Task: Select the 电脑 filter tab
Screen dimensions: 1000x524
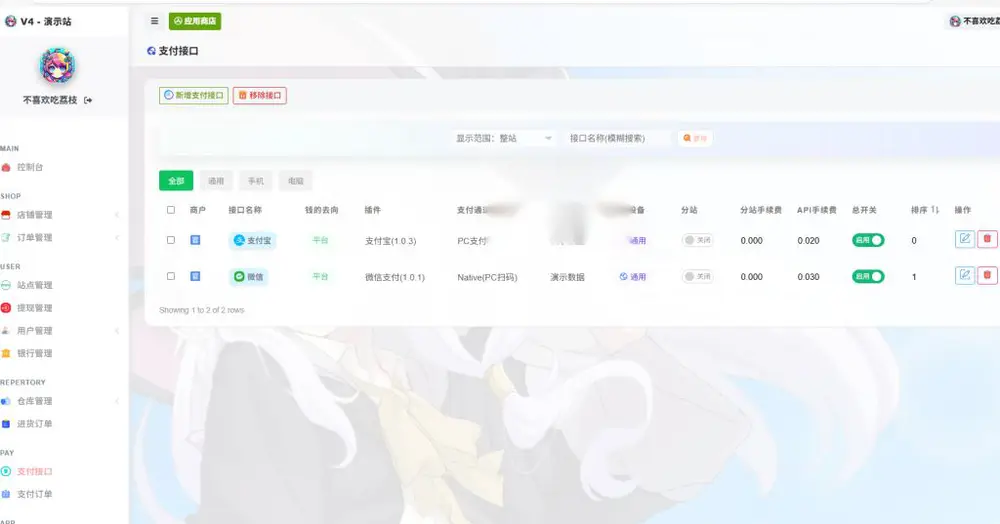Action: coord(296,181)
